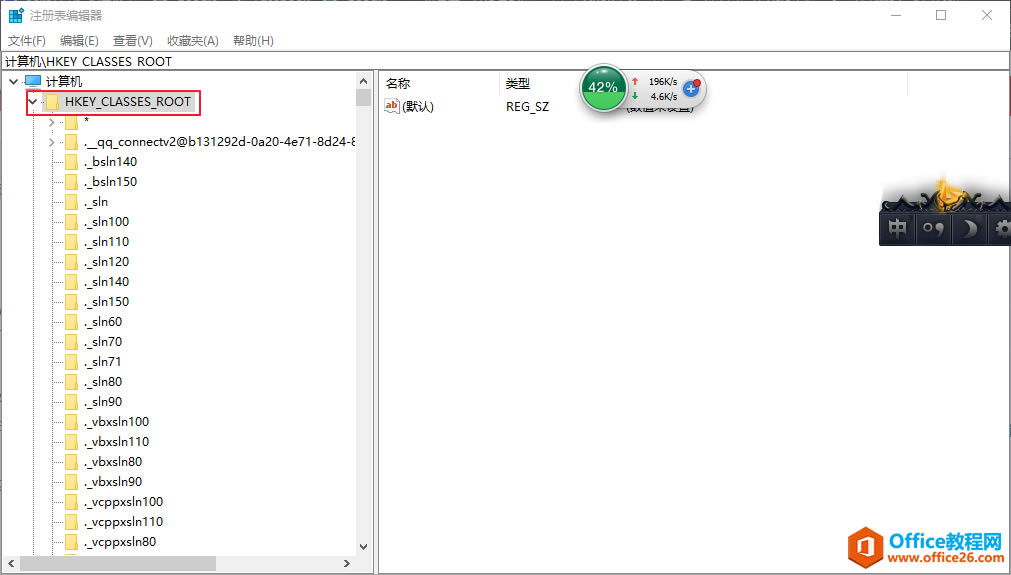Image resolution: width=1011 pixels, height=575 pixels.
Task: Click the ._sln150 folder icon
Action: tap(72, 302)
